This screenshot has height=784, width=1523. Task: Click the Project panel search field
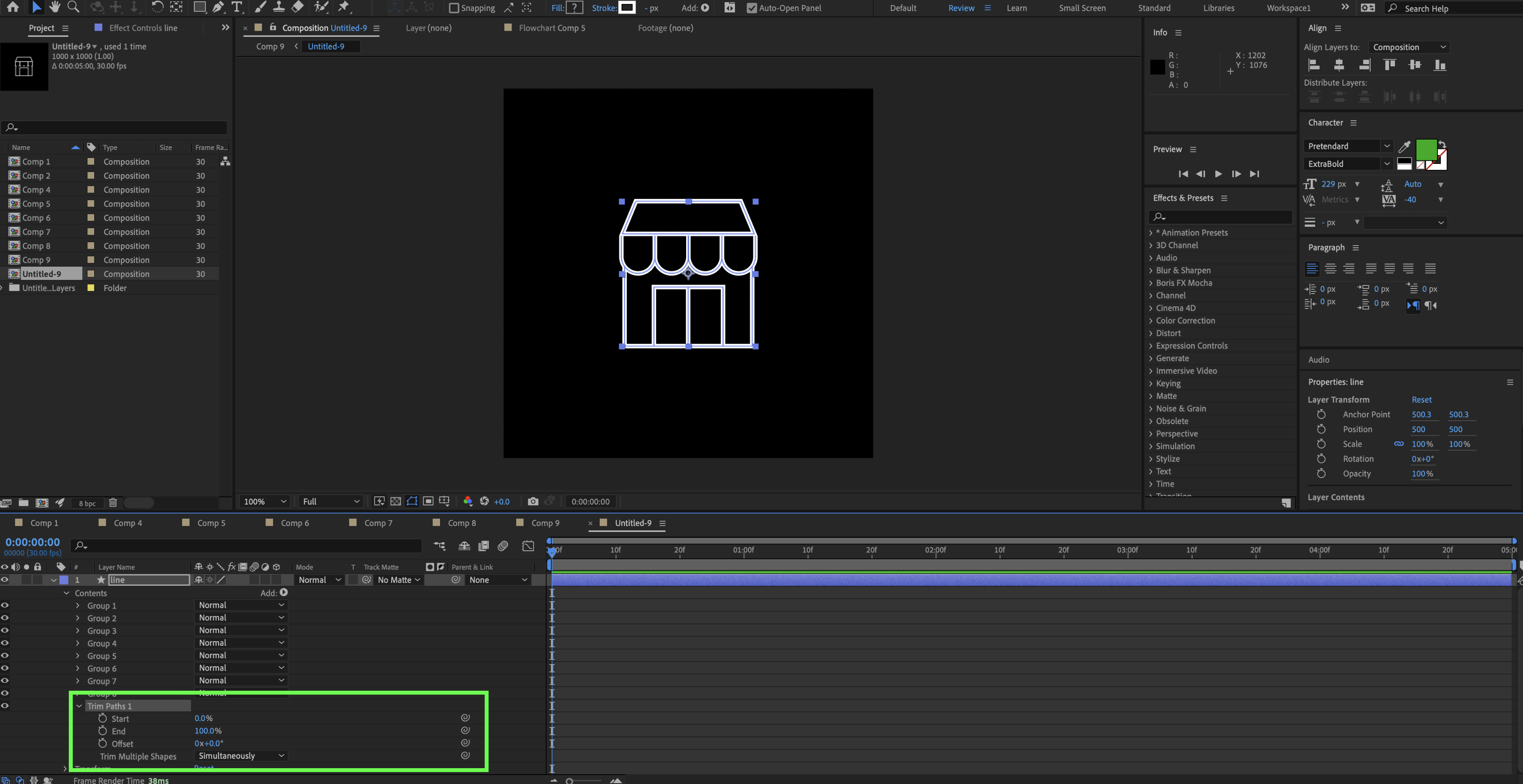click(x=118, y=127)
